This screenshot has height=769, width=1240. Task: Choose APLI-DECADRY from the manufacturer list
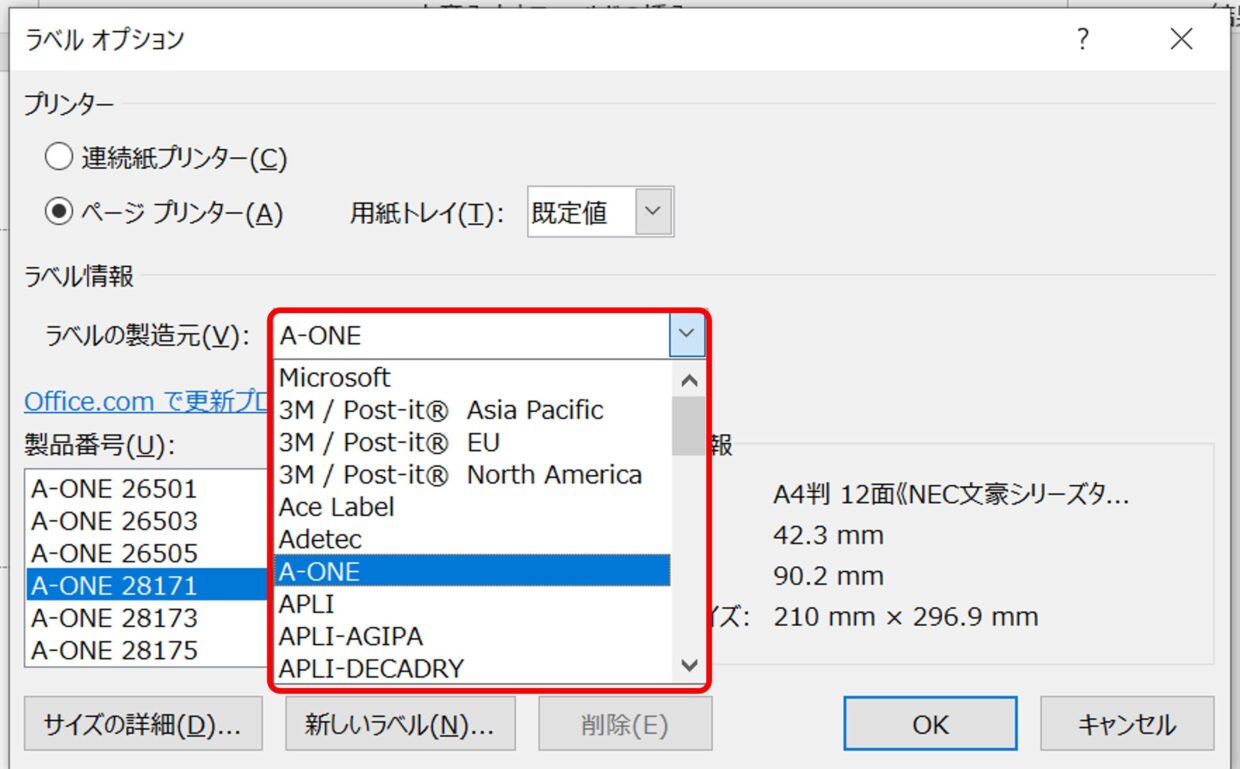pos(472,667)
